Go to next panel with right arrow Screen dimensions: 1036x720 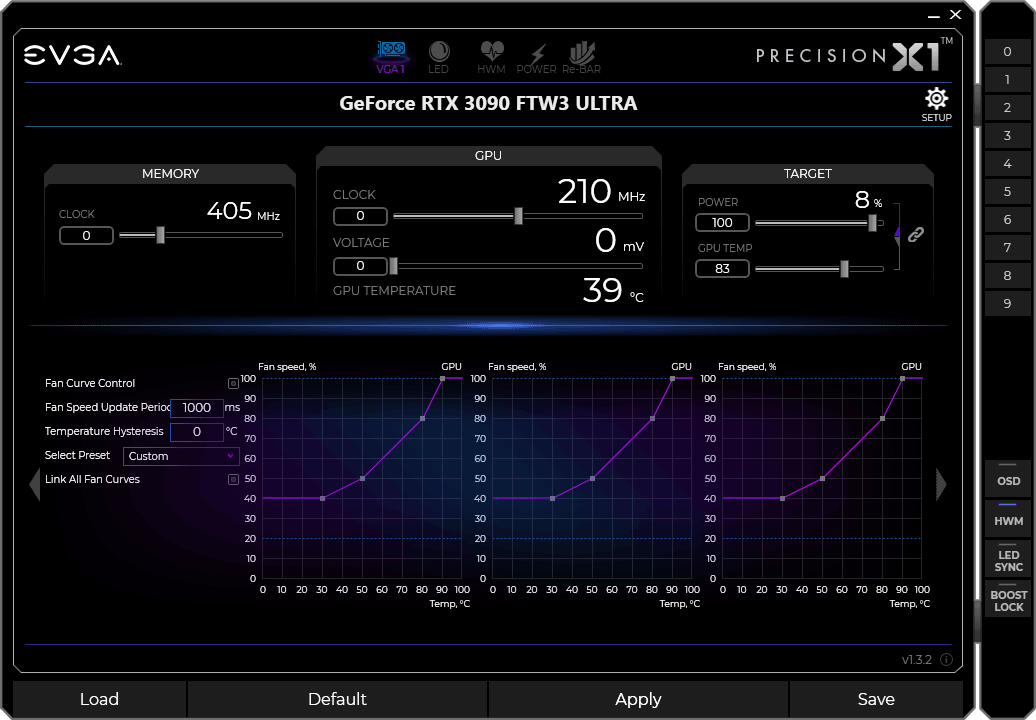pos(940,484)
